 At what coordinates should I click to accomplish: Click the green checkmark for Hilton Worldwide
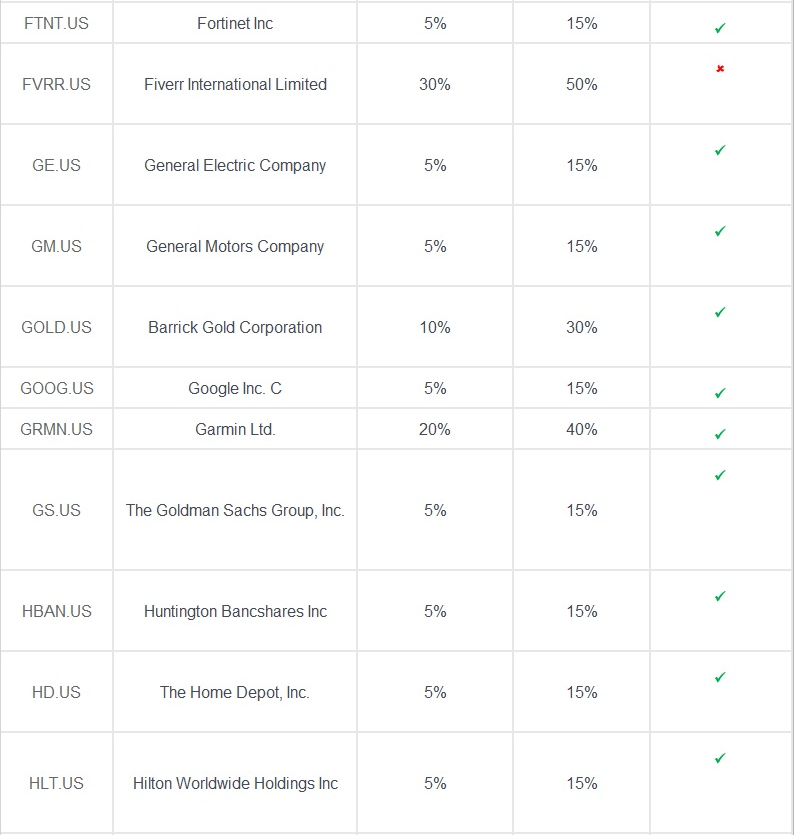click(x=720, y=758)
